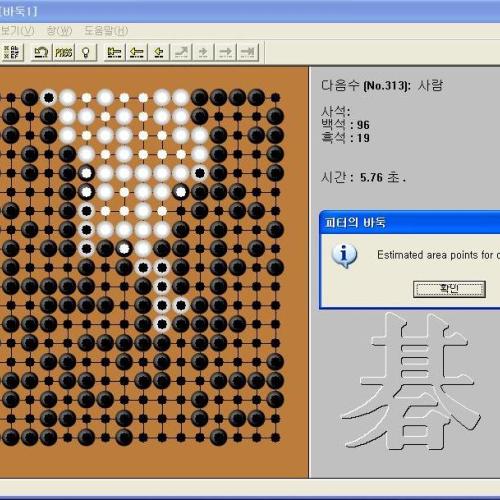This screenshot has width=500, height=500.
Task: Open the 창(W) menu
Action: coord(59,31)
